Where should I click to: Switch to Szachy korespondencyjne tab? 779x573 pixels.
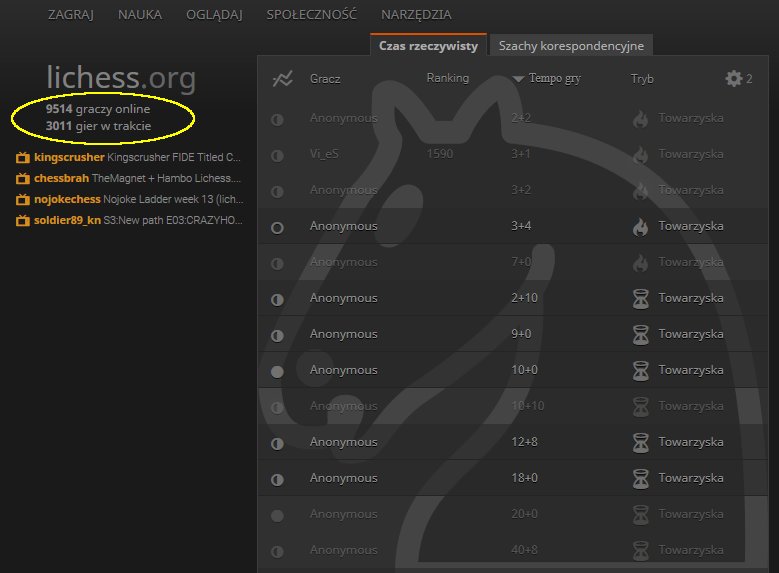tap(571, 46)
